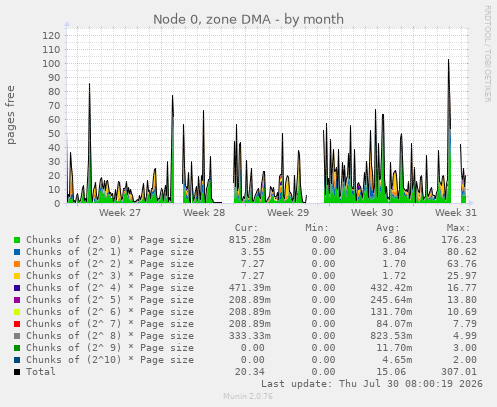This screenshot has width=497, height=407.
Task: Click legend label 'Chunks of (2^ 6) * Page size'
Action: (110, 312)
